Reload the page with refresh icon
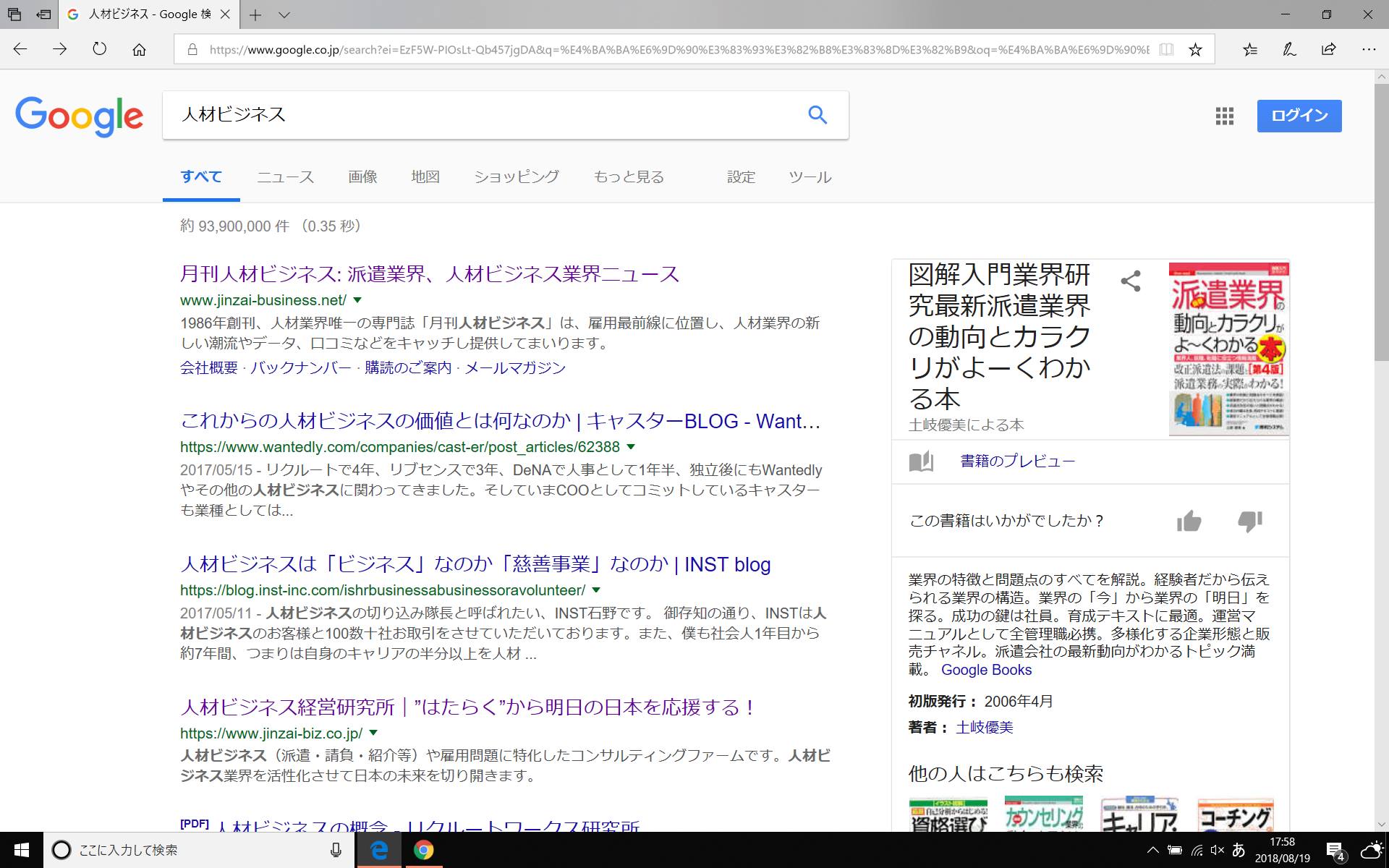The image size is (1389, 868). 100,49
